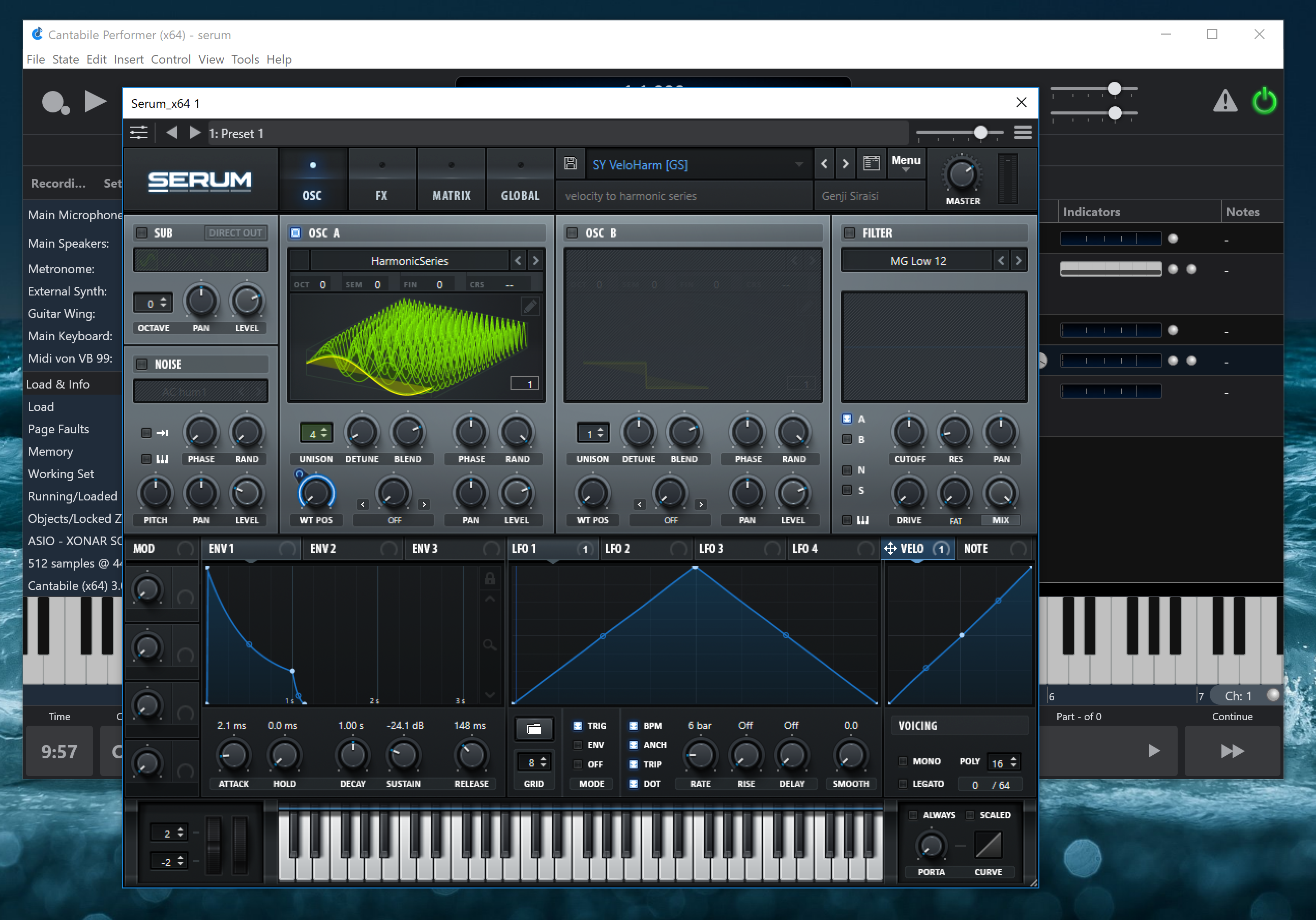The width and height of the screenshot is (1316, 920).
Task: Click the plugin gain slider handle
Action: [x=981, y=132]
